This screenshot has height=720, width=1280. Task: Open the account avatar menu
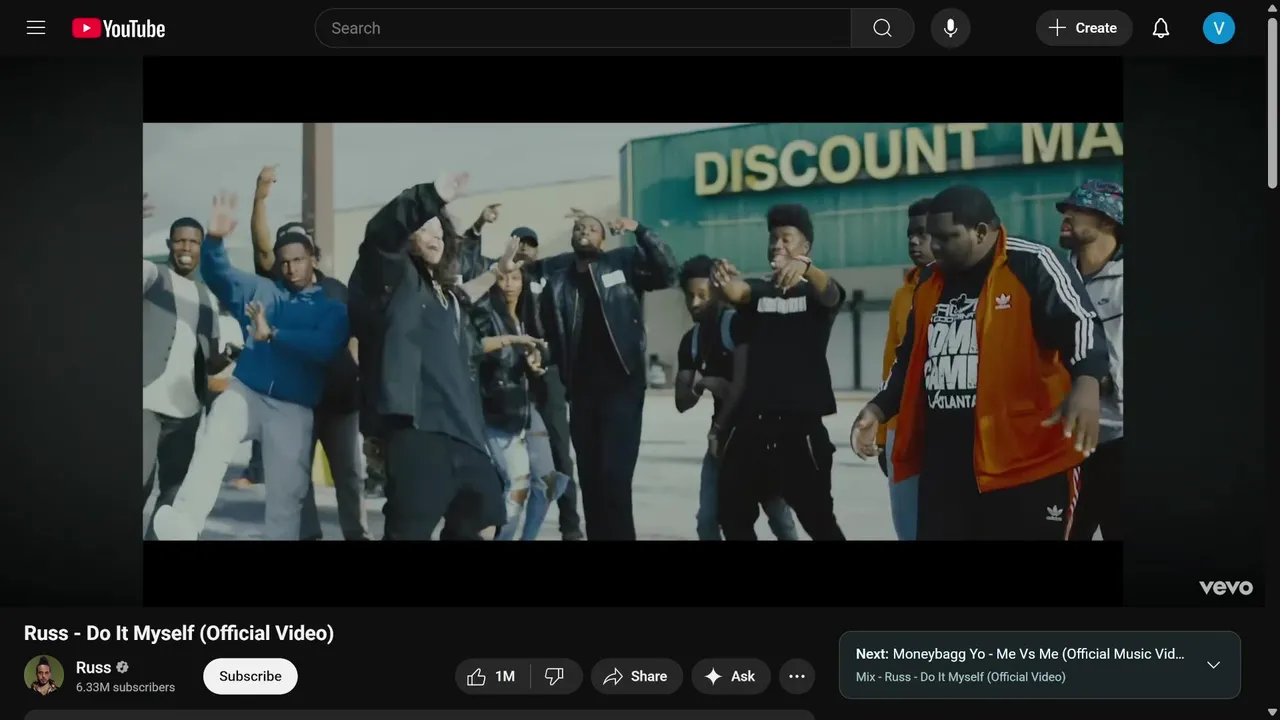coord(1219,28)
